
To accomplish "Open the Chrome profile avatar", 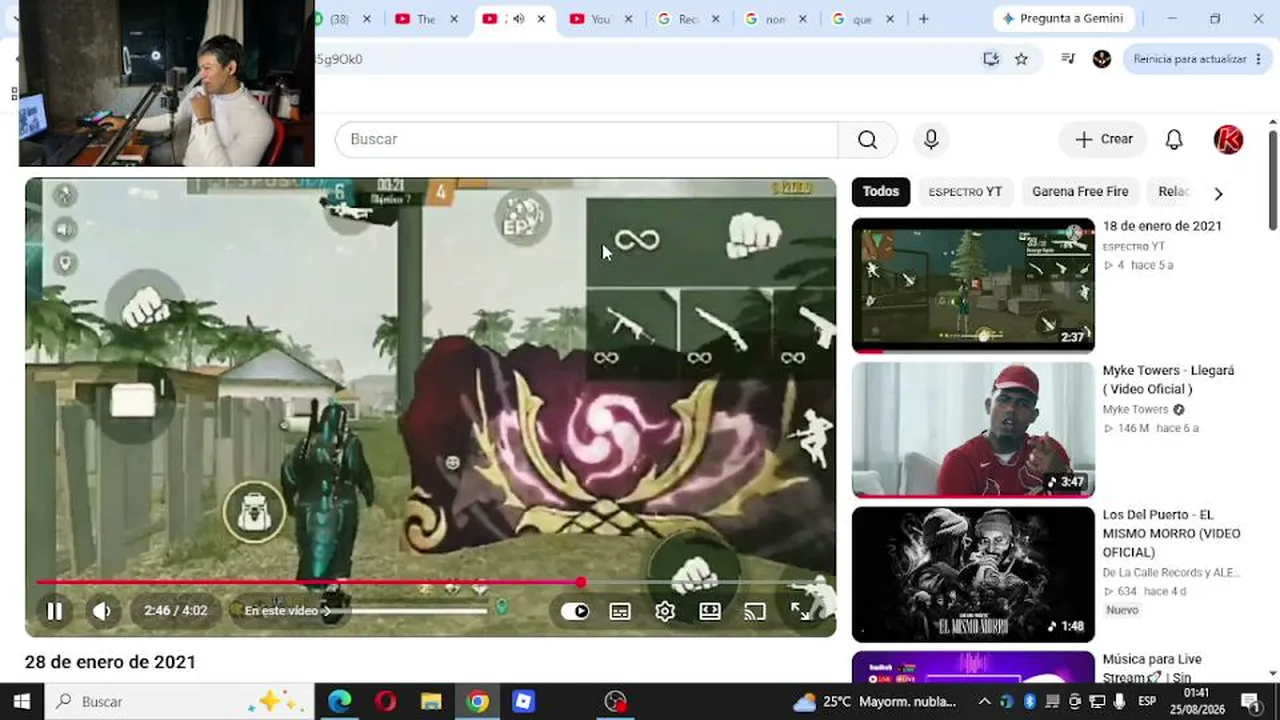I will point(1102,59).
